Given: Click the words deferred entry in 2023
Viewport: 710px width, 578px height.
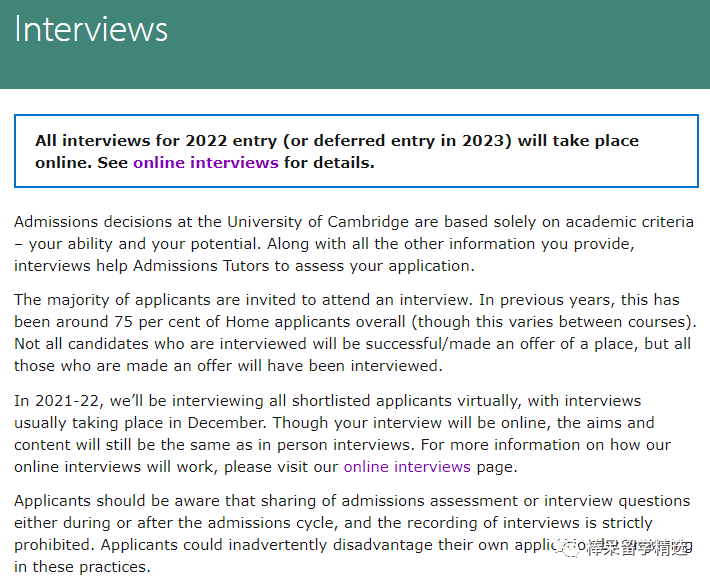Looking at the screenshot, I should point(409,140).
